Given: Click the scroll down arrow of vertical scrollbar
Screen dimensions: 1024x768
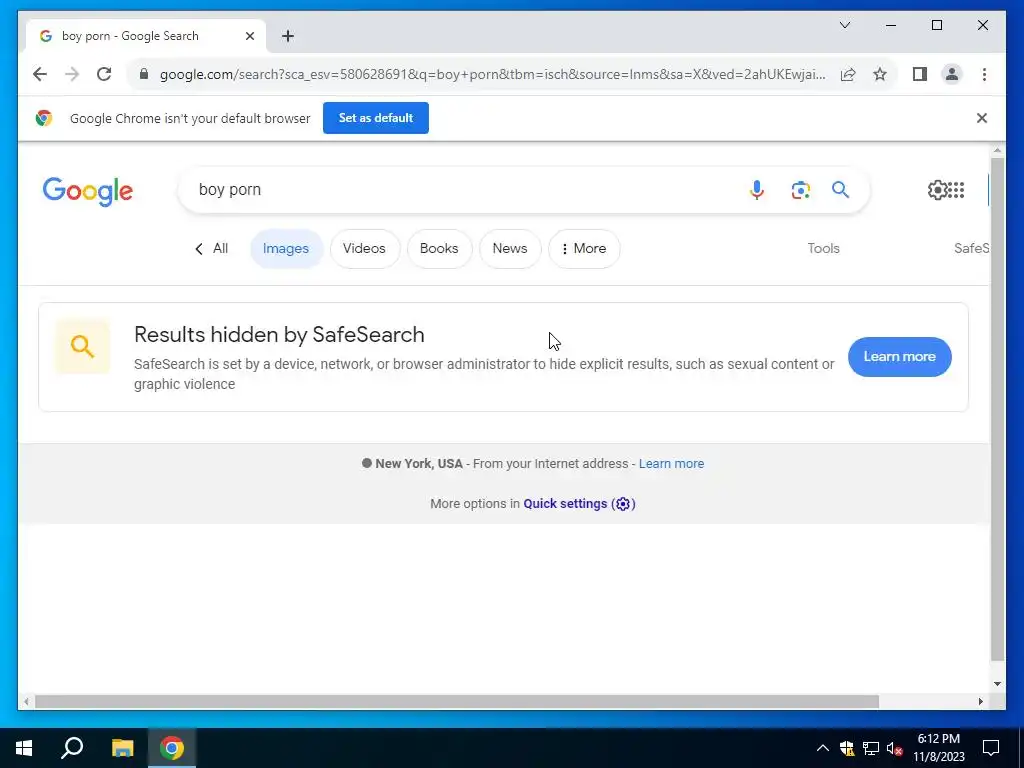Looking at the screenshot, I should pyautogui.click(x=997, y=684).
